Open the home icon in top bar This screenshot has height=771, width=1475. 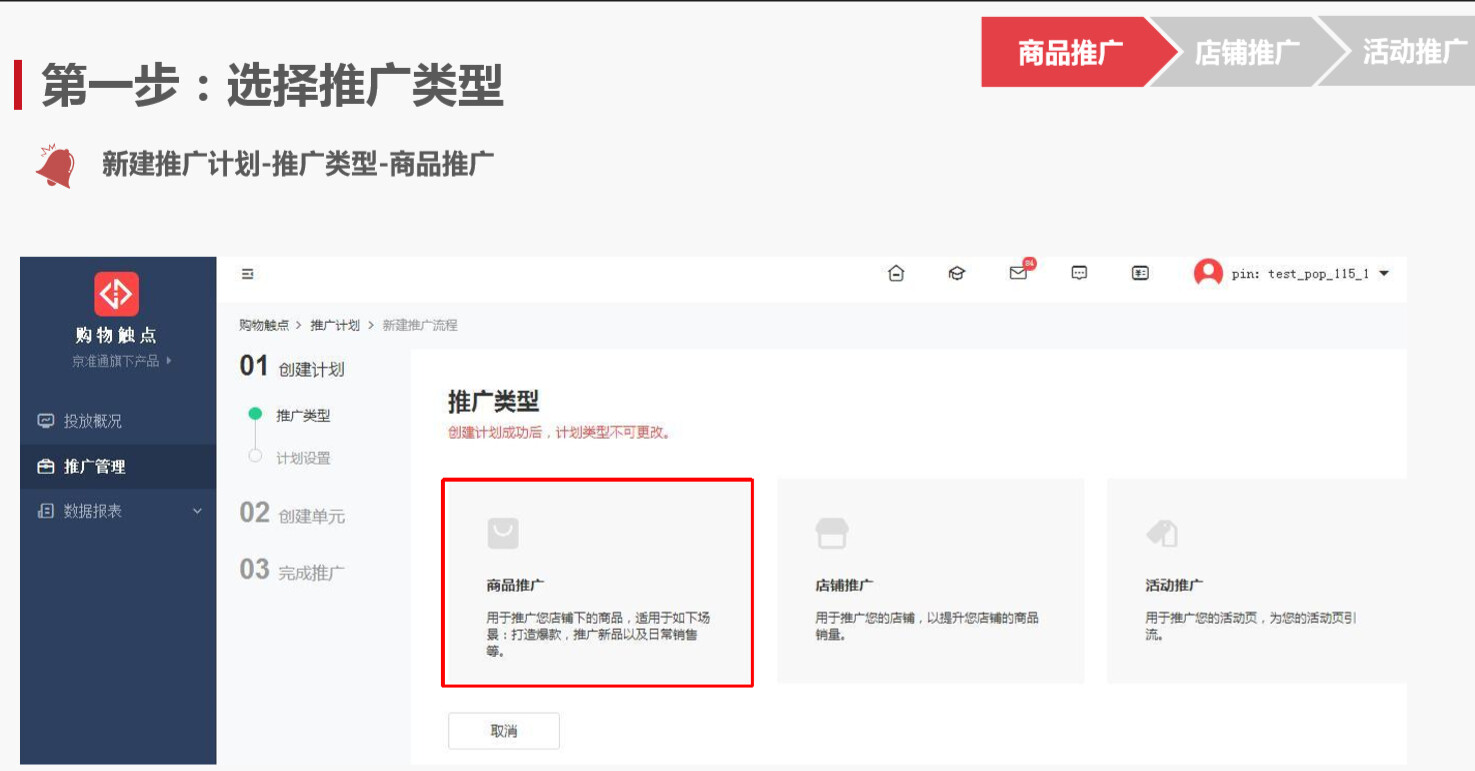(896, 273)
